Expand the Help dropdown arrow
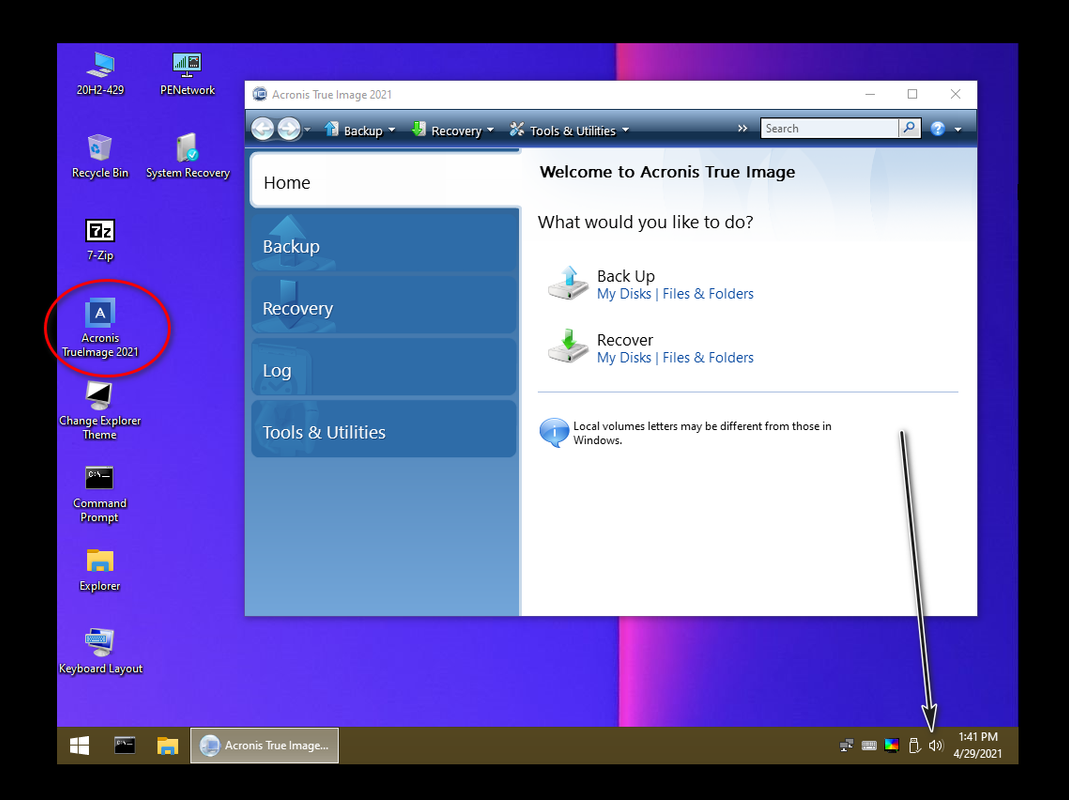Image resolution: width=1069 pixels, height=800 pixels. [958, 129]
